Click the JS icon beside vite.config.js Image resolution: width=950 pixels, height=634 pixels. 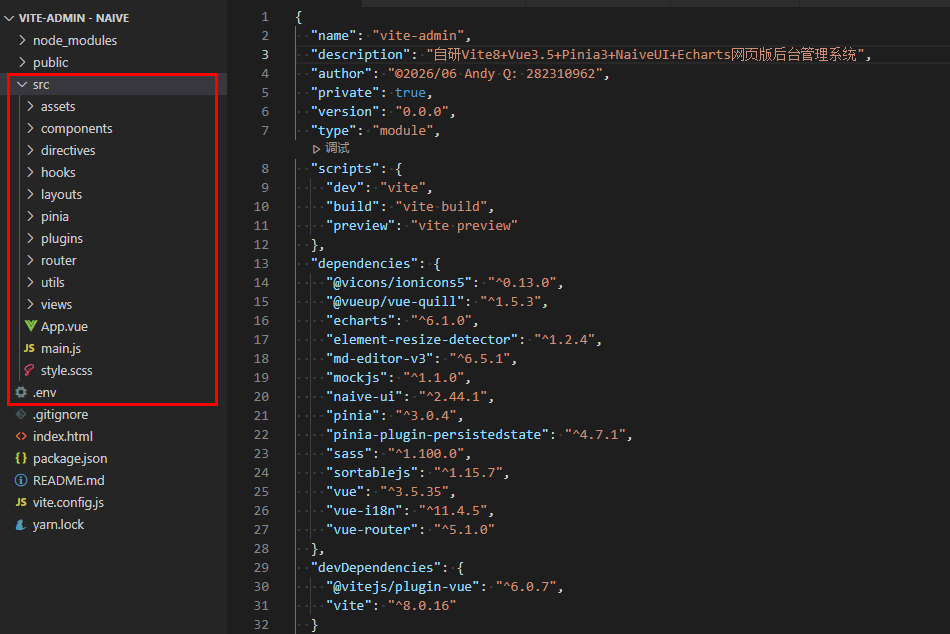[21, 502]
